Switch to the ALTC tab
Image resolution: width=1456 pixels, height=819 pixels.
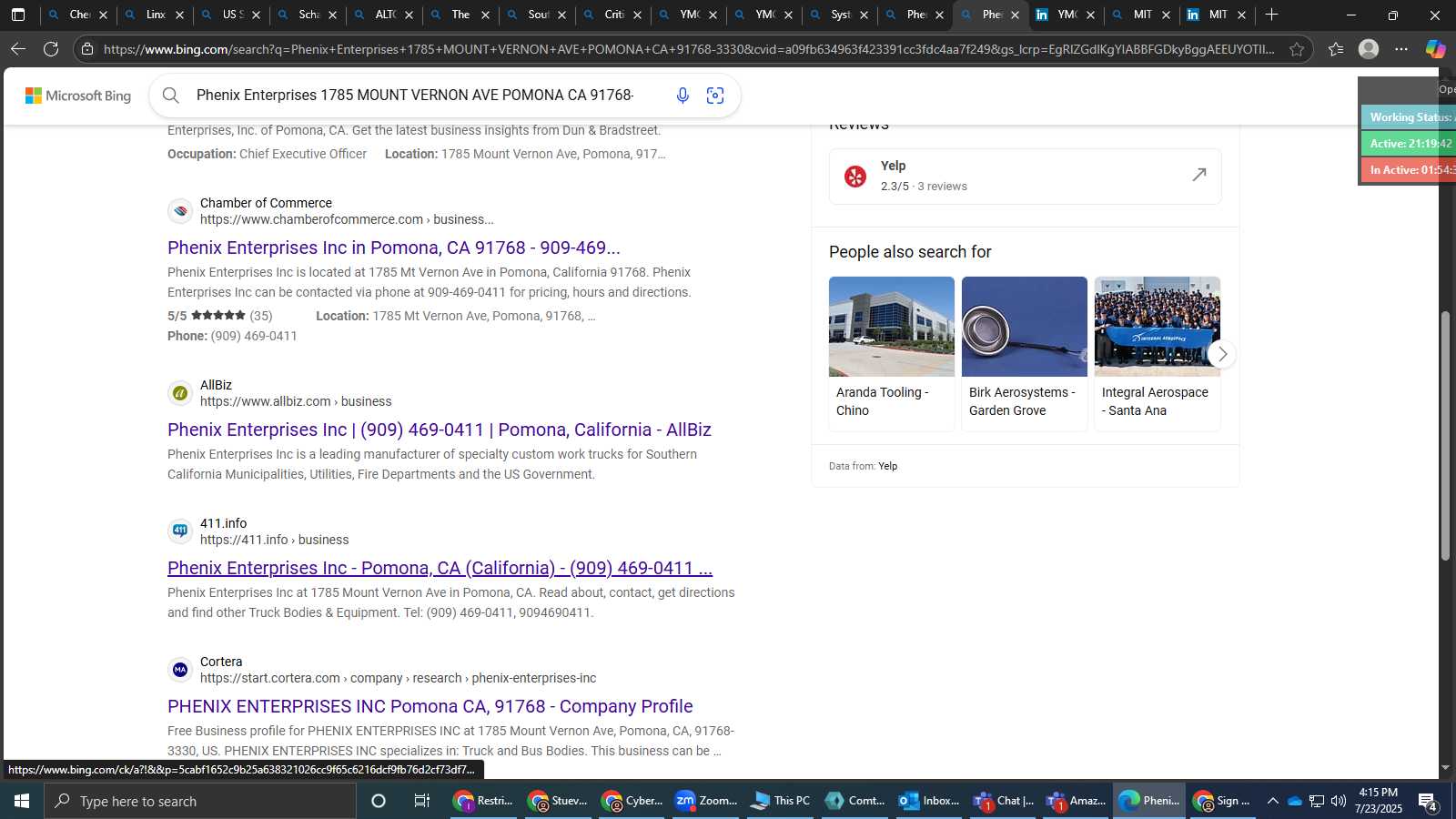pos(385,15)
